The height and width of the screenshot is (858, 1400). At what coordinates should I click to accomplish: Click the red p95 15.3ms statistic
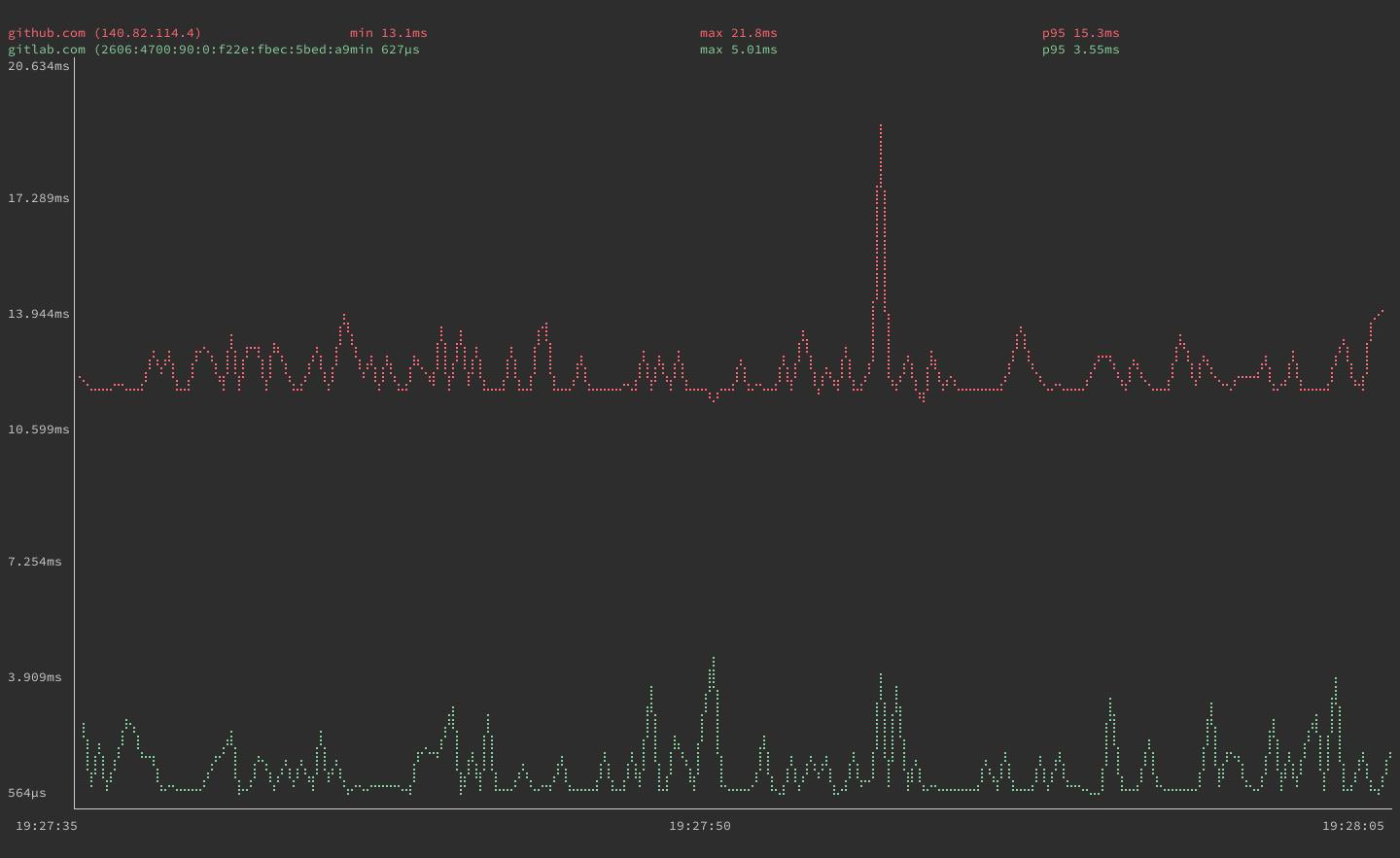coord(1080,32)
